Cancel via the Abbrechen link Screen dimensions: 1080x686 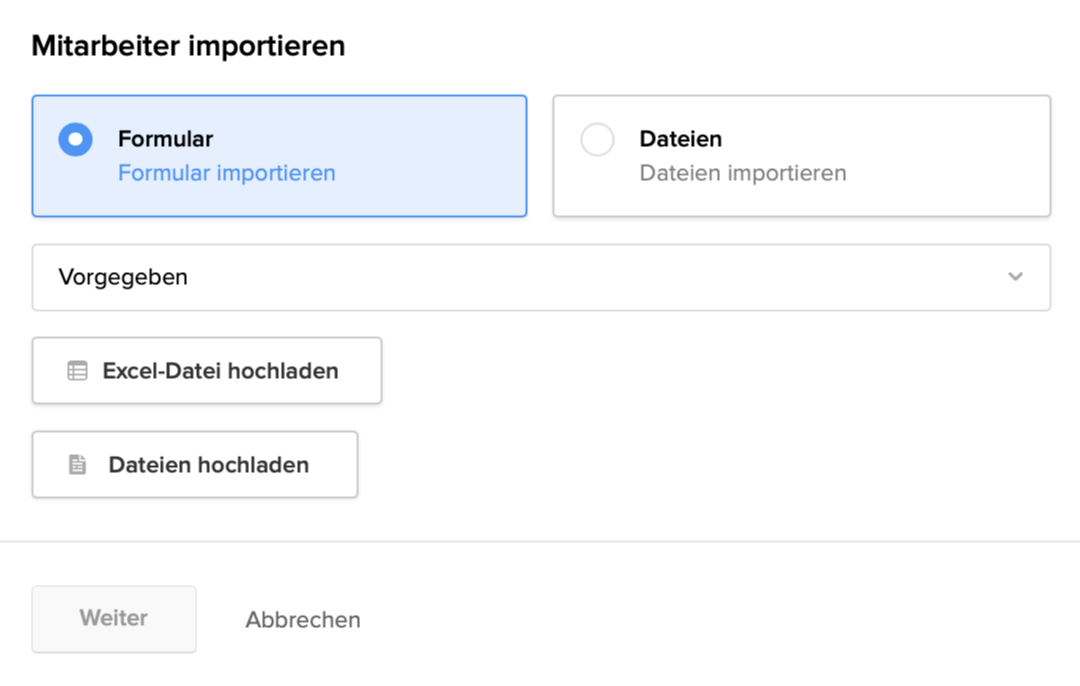pyautogui.click(x=303, y=620)
